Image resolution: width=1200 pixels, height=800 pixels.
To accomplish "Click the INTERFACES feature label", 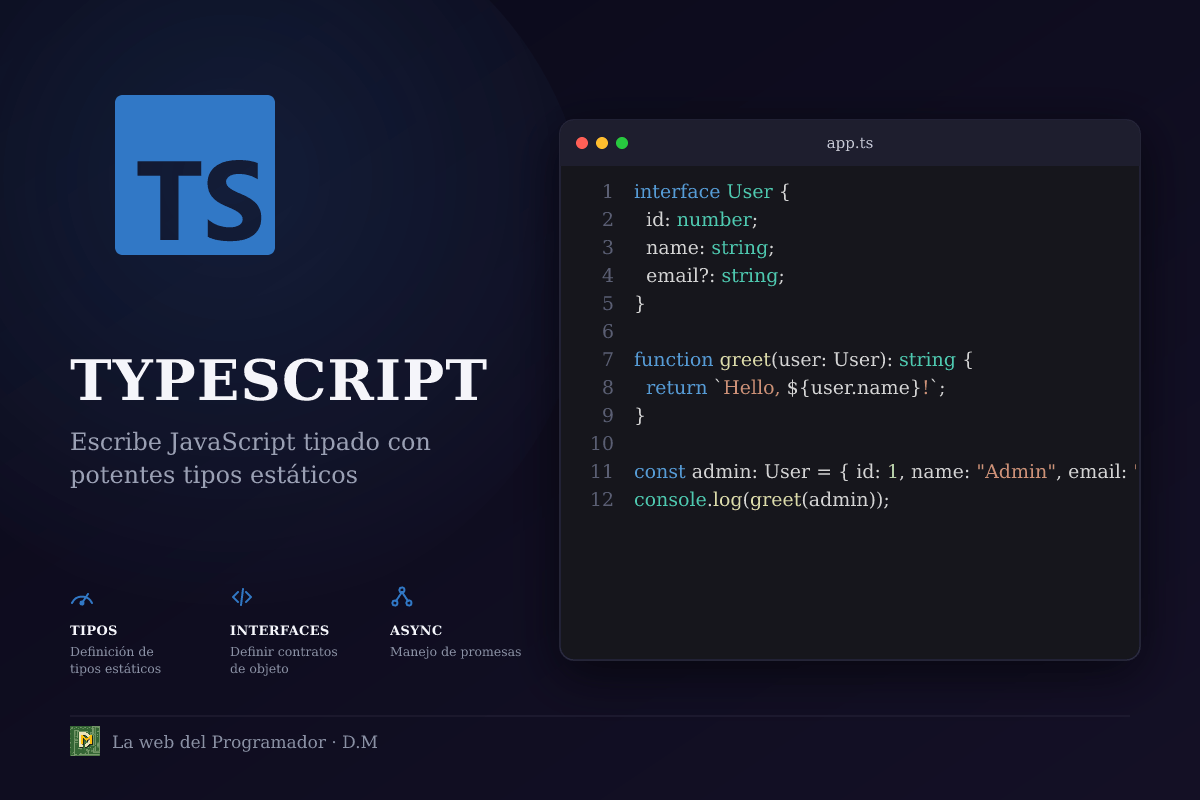I will (x=280, y=630).
